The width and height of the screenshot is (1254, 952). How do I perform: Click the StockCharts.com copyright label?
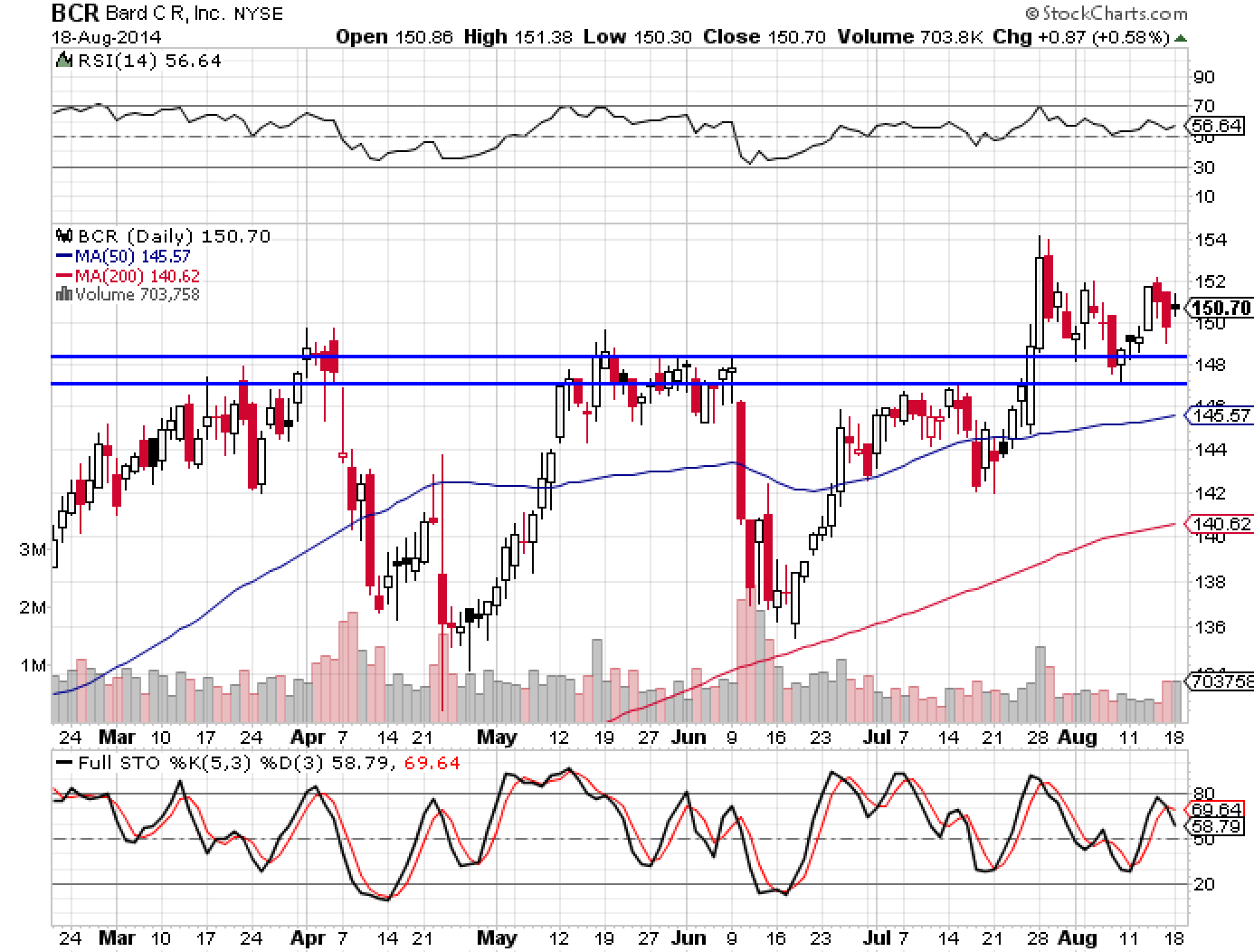pos(1106,13)
